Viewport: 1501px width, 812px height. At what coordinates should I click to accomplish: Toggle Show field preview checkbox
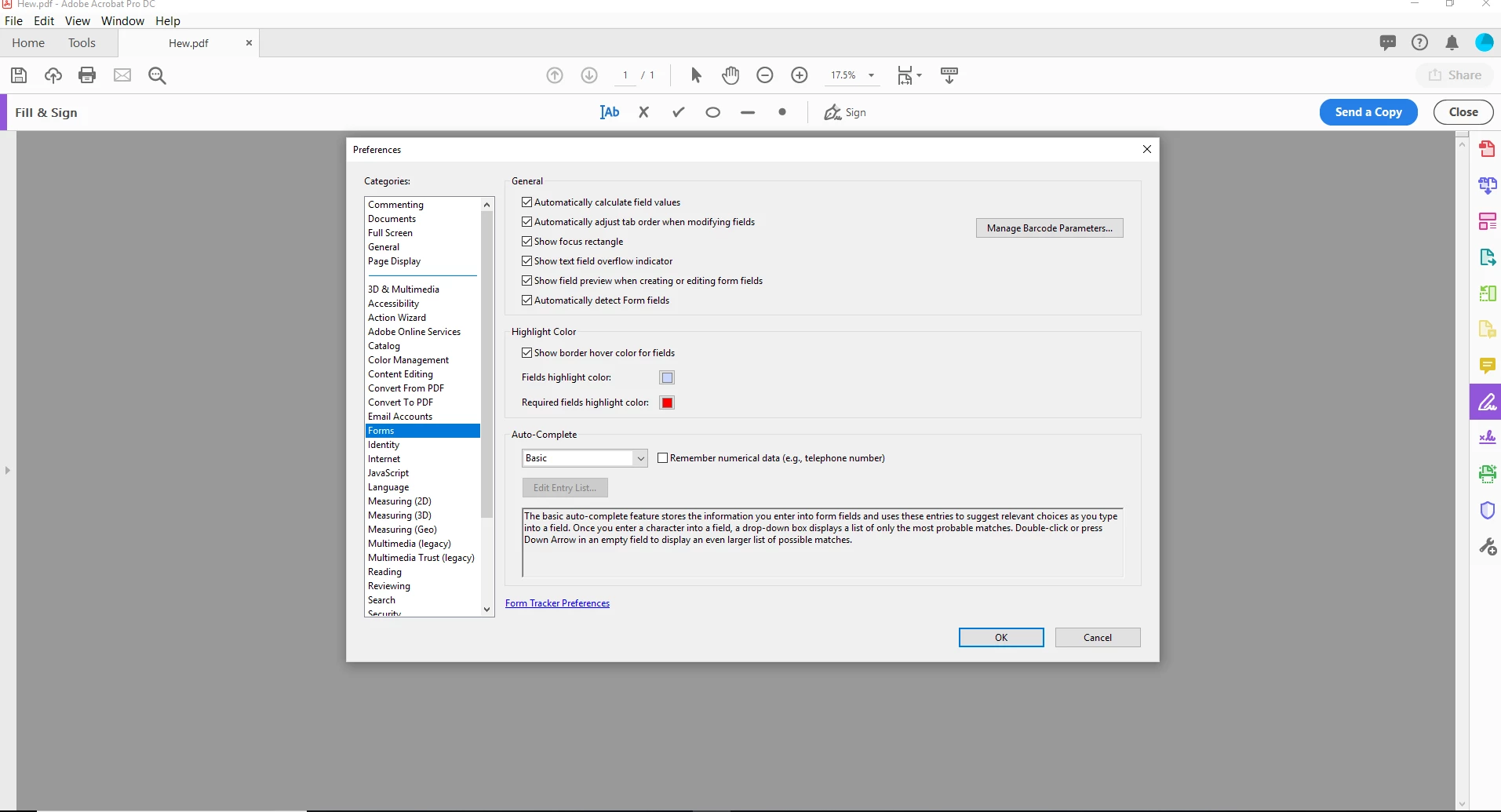[527, 281]
